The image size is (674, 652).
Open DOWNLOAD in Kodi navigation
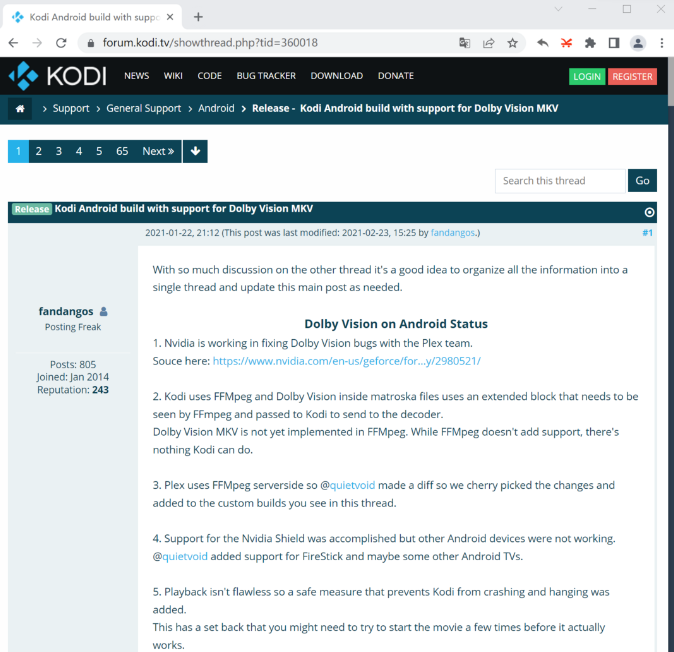(x=337, y=76)
